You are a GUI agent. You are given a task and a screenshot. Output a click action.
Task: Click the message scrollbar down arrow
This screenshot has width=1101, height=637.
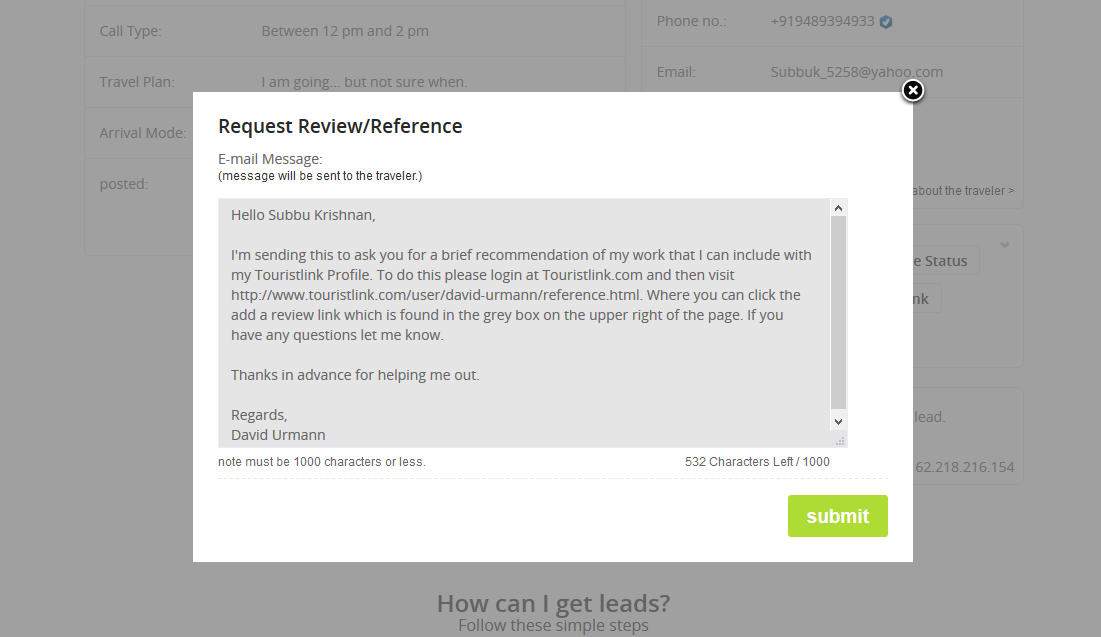point(838,421)
